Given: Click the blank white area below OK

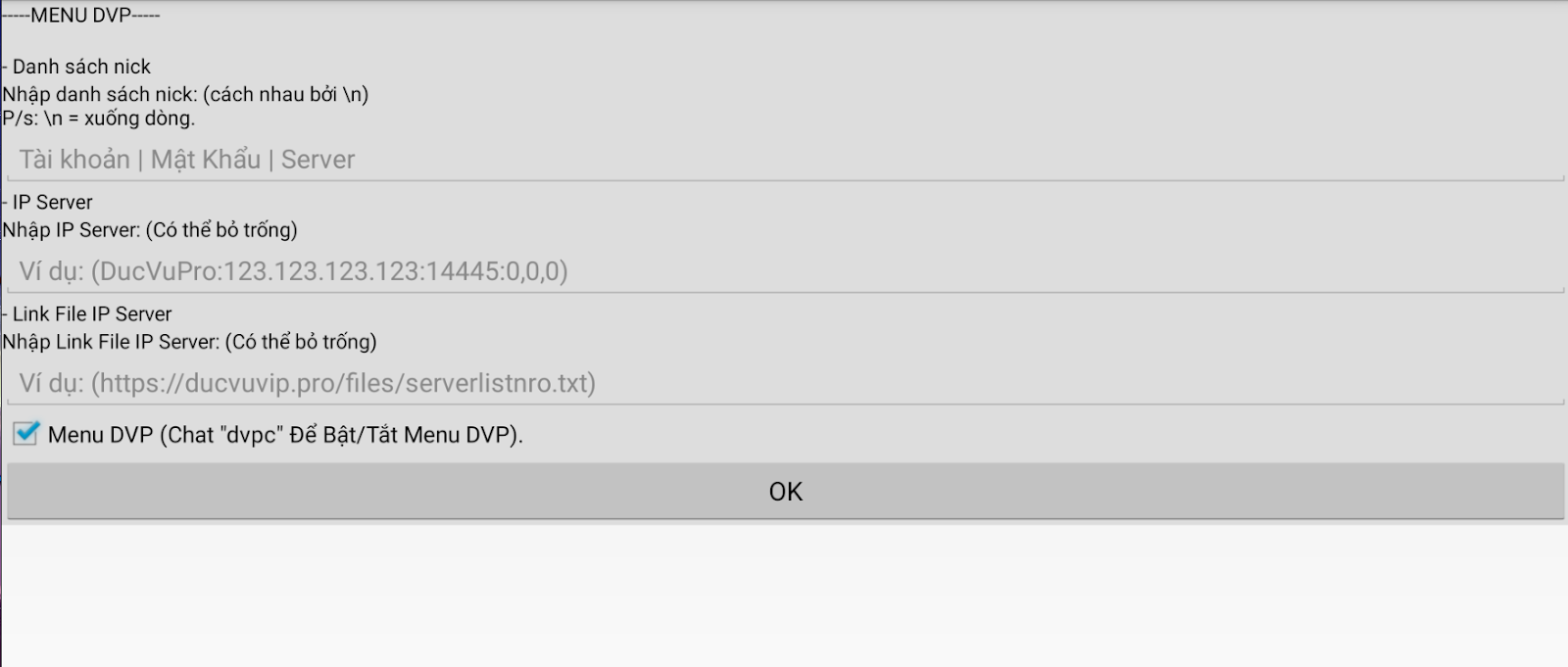Looking at the screenshot, I should click(x=784, y=597).
